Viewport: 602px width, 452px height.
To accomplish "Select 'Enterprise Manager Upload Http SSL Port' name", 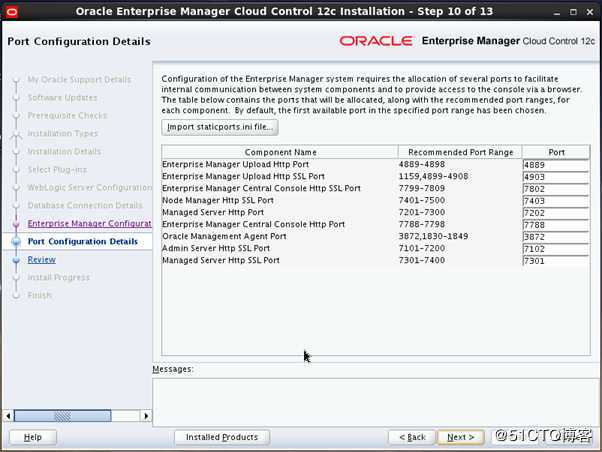I will tap(243, 176).
